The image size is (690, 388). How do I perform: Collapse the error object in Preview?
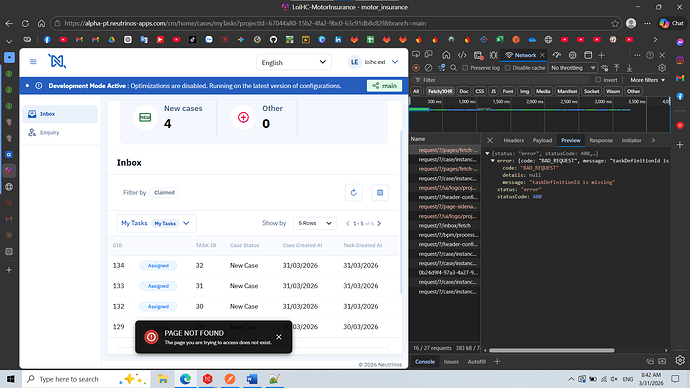pos(492,161)
